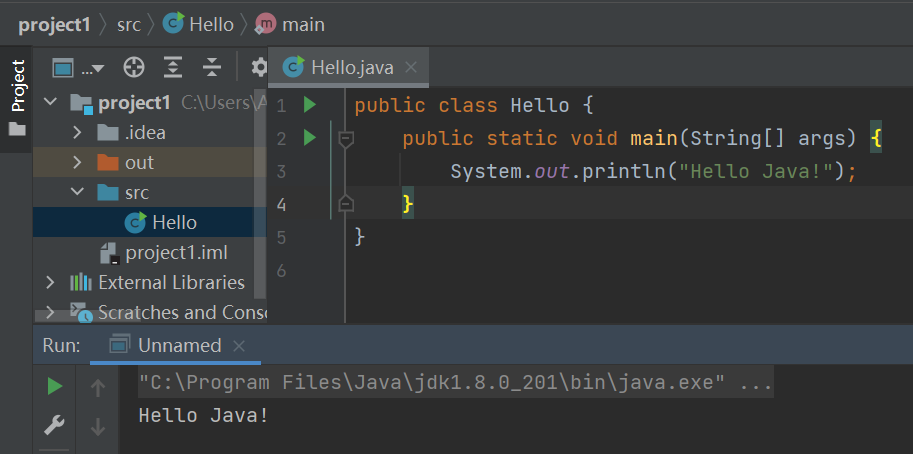Select project1.iml file in project tree
This screenshot has height=454, width=913.
[176, 252]
